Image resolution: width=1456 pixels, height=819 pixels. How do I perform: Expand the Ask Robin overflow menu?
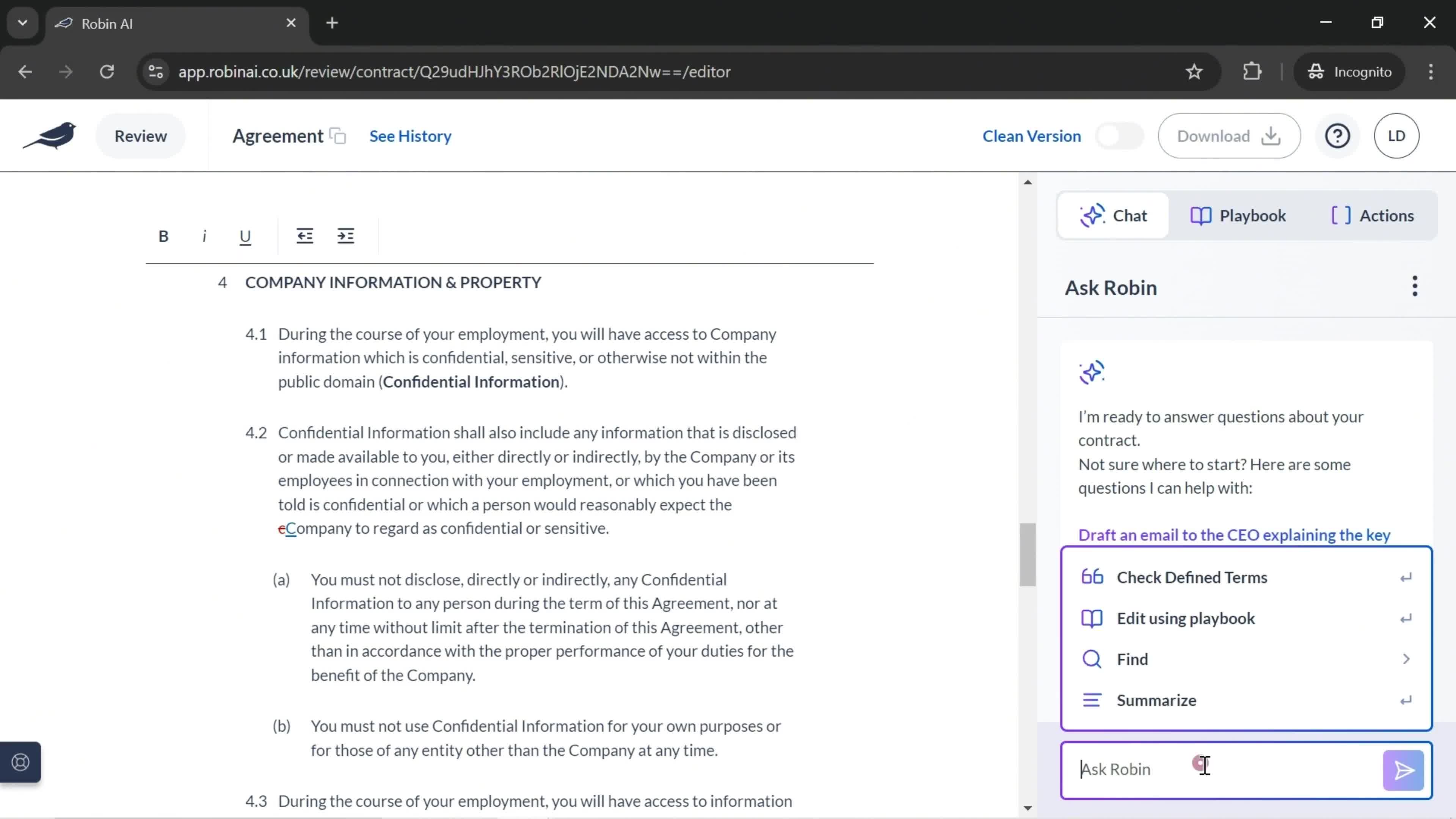[1414, 287]
